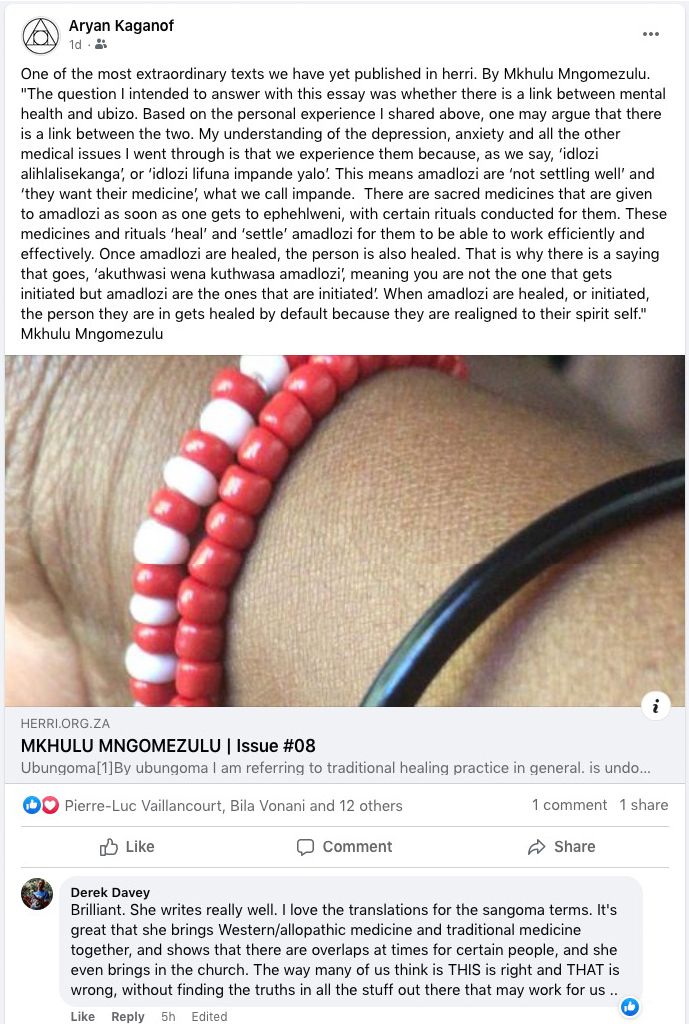Open the MKHULU MNGOMEZULU Issue #08 article
Viewport: 689px width, 1024px height.
coord(168,746)
